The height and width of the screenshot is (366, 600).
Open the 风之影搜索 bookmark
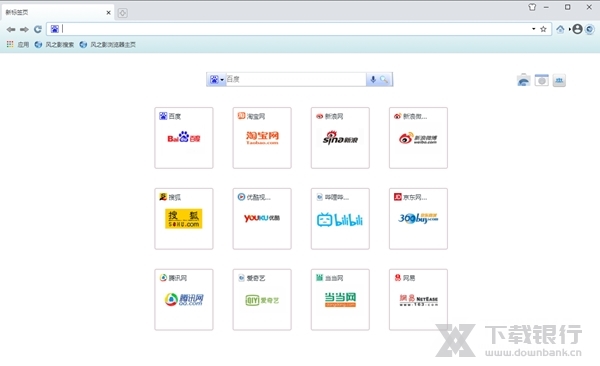(54, 45)
